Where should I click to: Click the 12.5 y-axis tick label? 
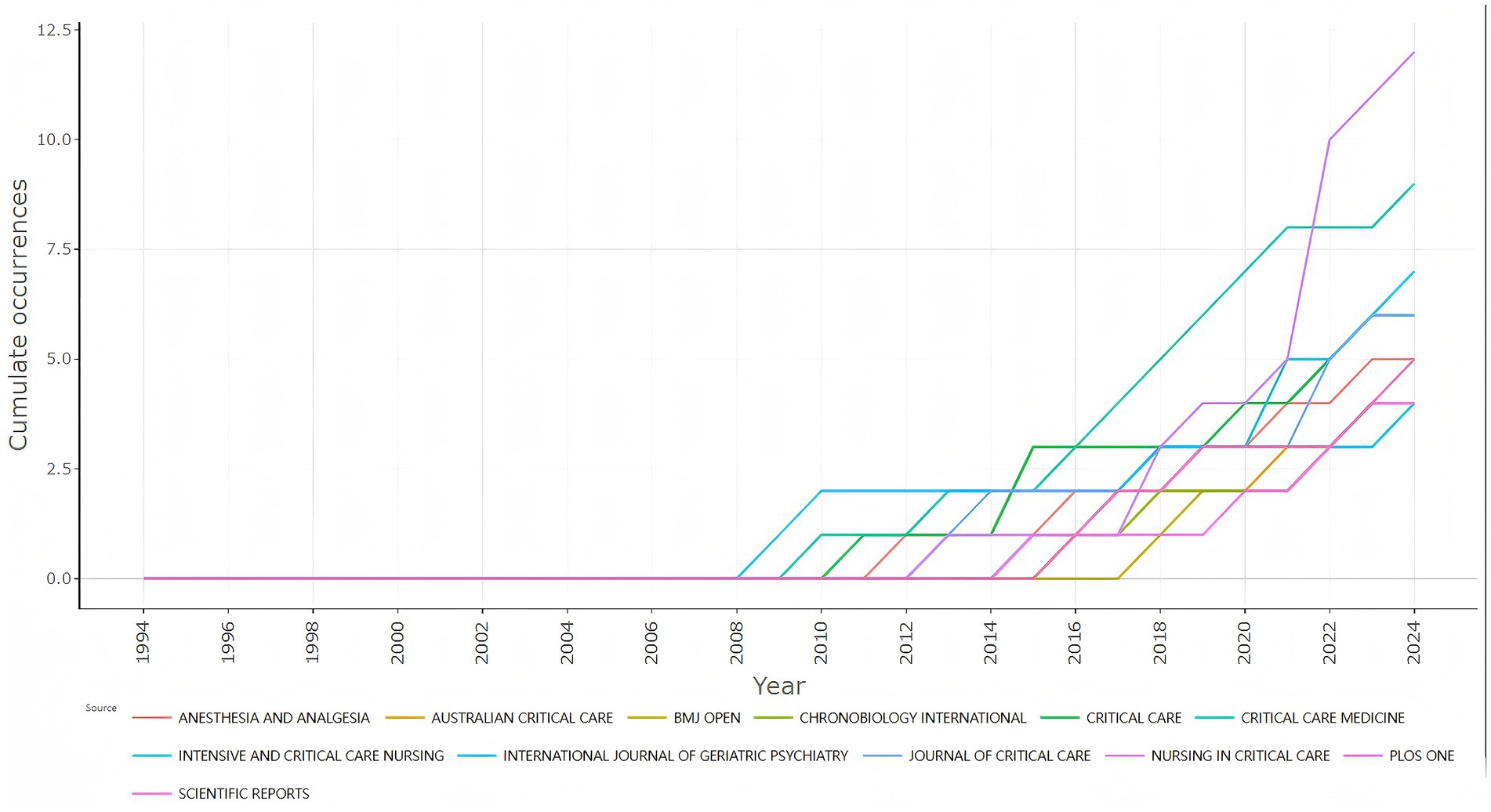click(54, 30)
